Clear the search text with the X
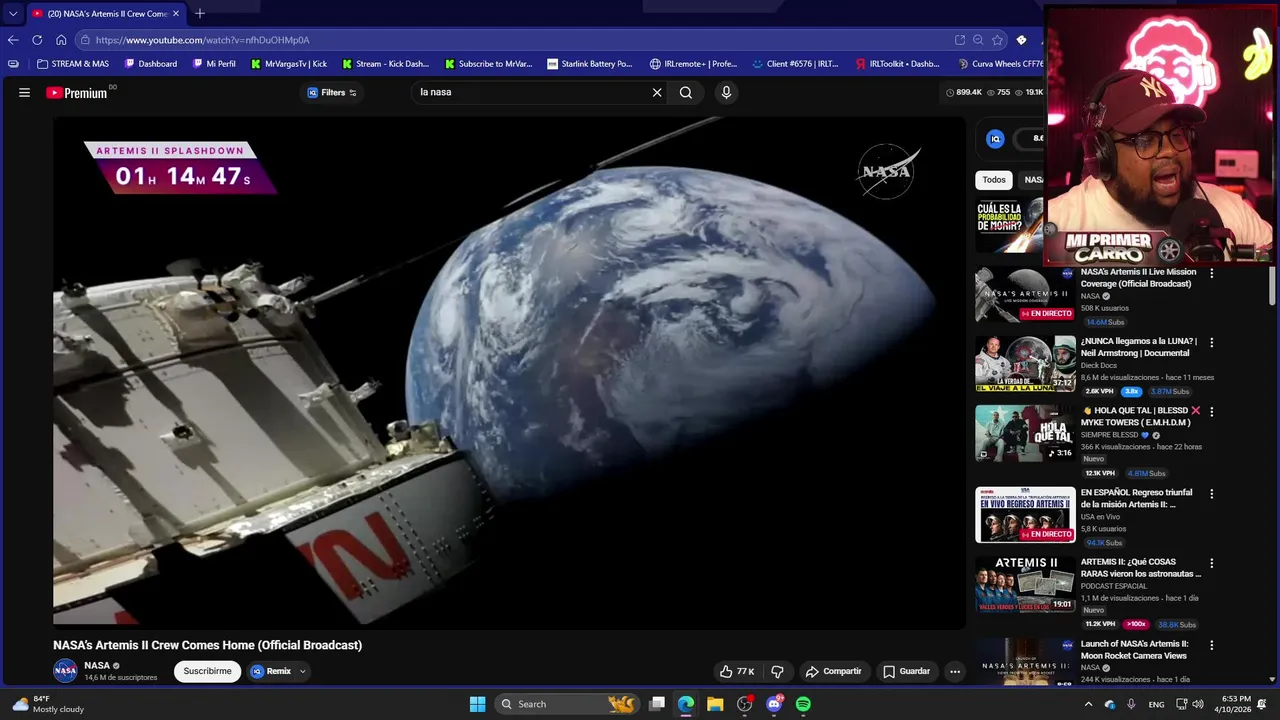Image resolution: width=1280 pixels, height=720 pixels. [x=657, y=92]
